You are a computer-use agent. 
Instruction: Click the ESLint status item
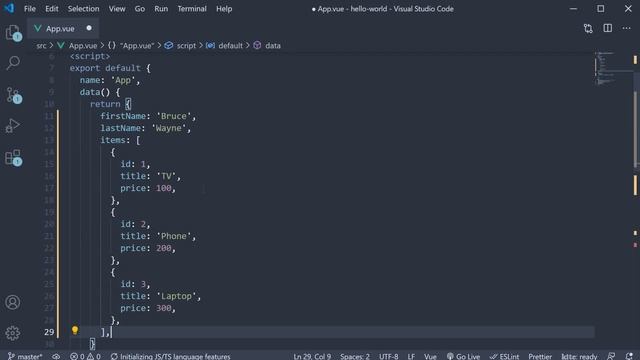pyautogui.click(x=504, y=356)
